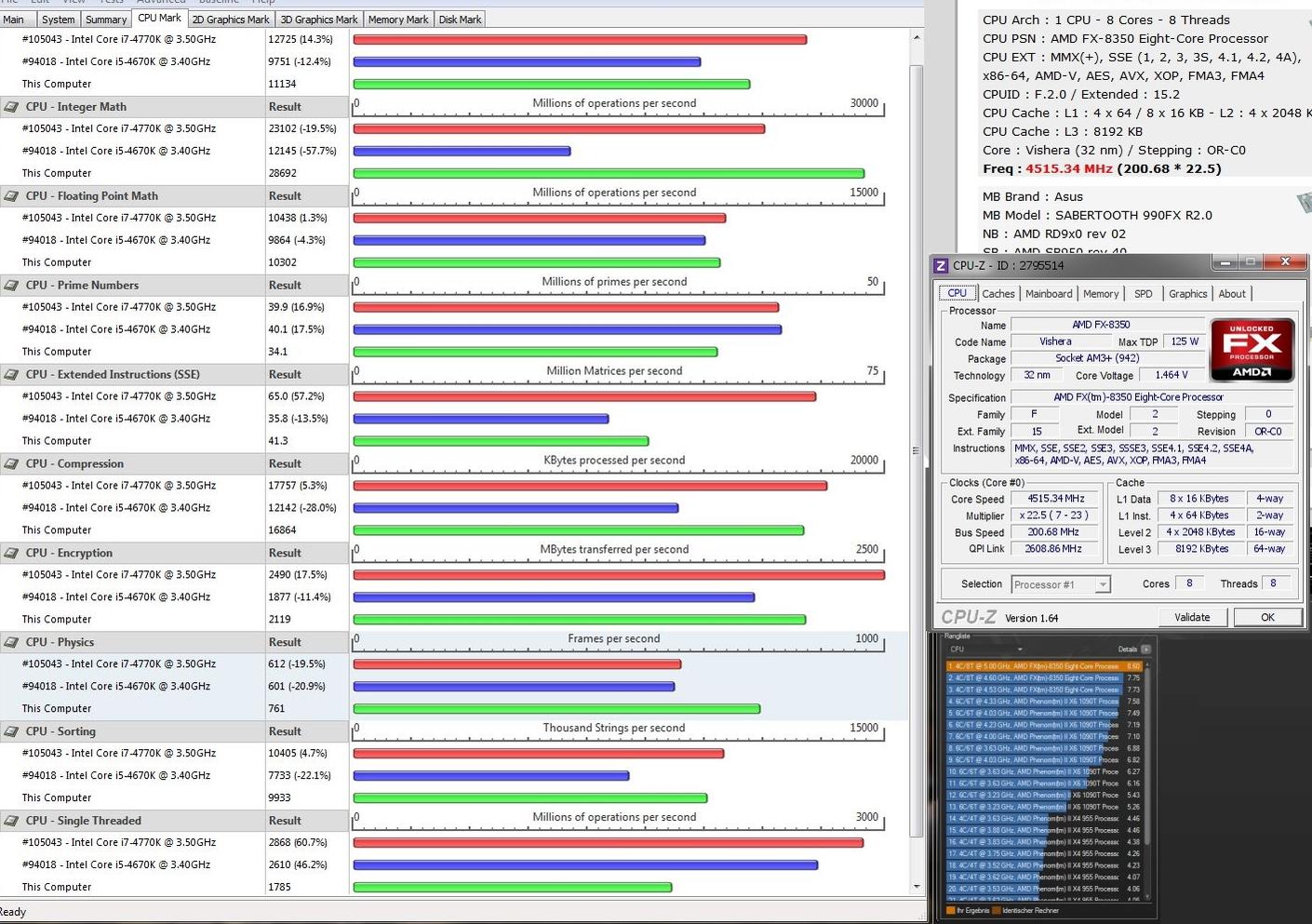This screenshot has height=924, width=1312.
Task: Switch to the Disk Mark tab
Action: click(460, 20)
